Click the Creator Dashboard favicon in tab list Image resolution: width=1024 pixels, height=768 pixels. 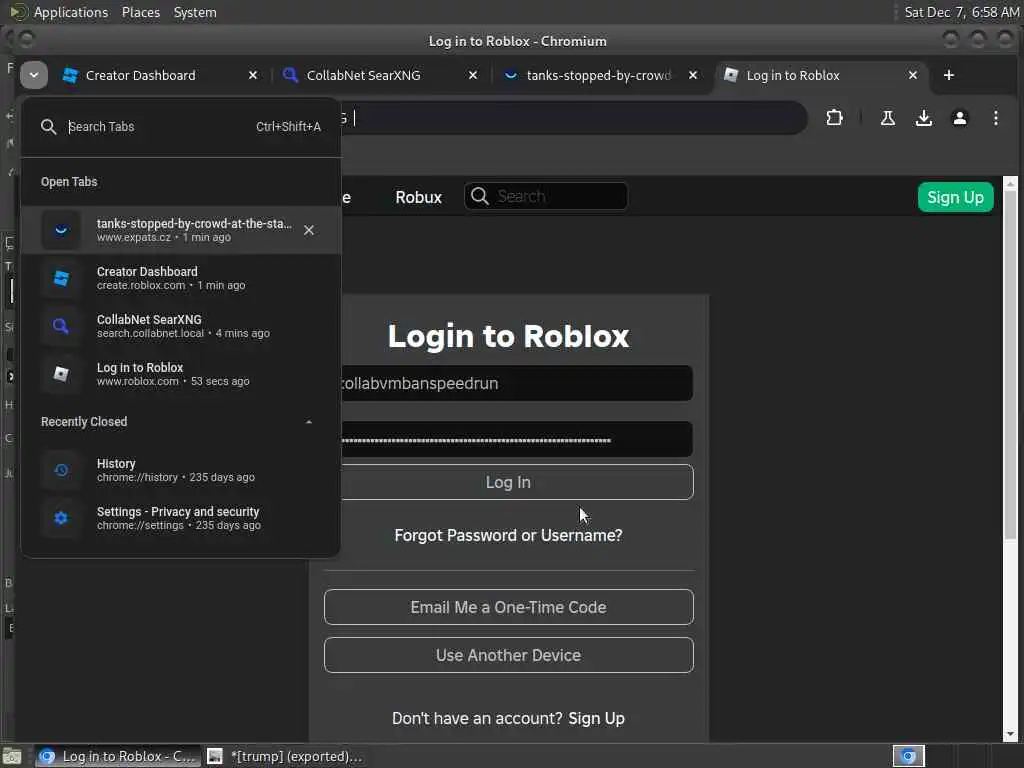(x=61, y=278)
